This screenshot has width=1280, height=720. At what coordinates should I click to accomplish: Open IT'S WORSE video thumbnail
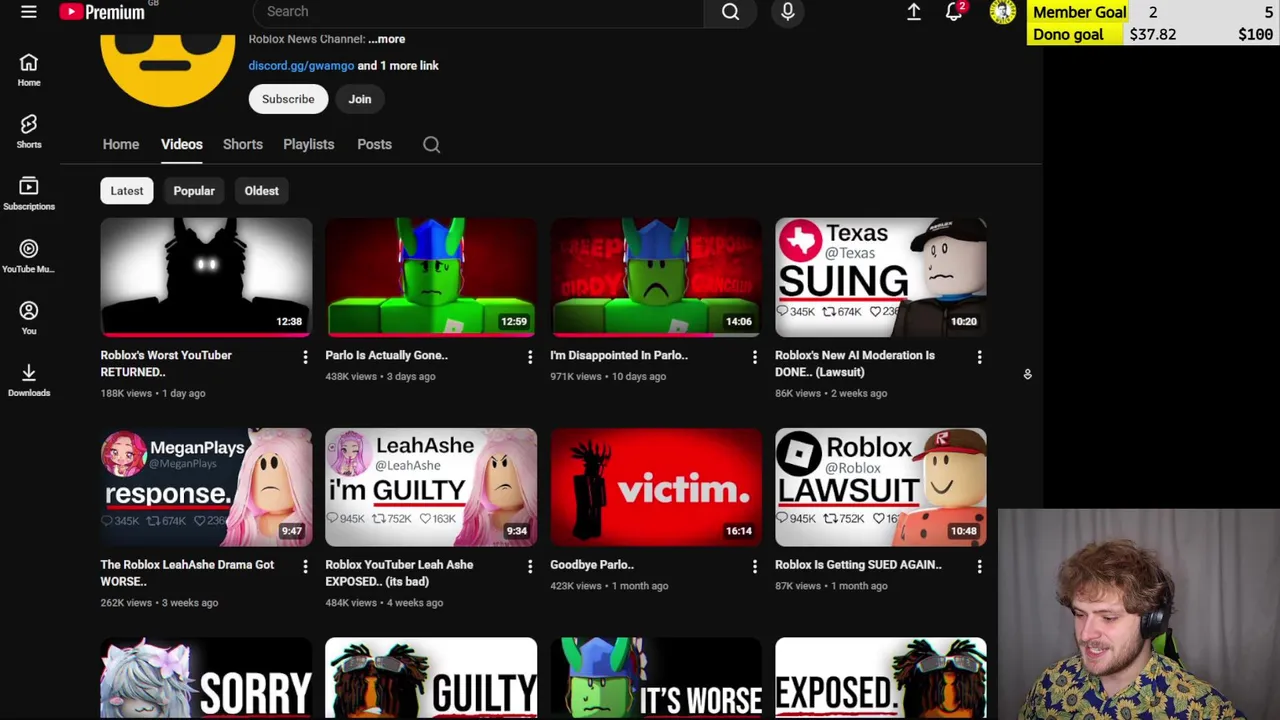(656, 679)
